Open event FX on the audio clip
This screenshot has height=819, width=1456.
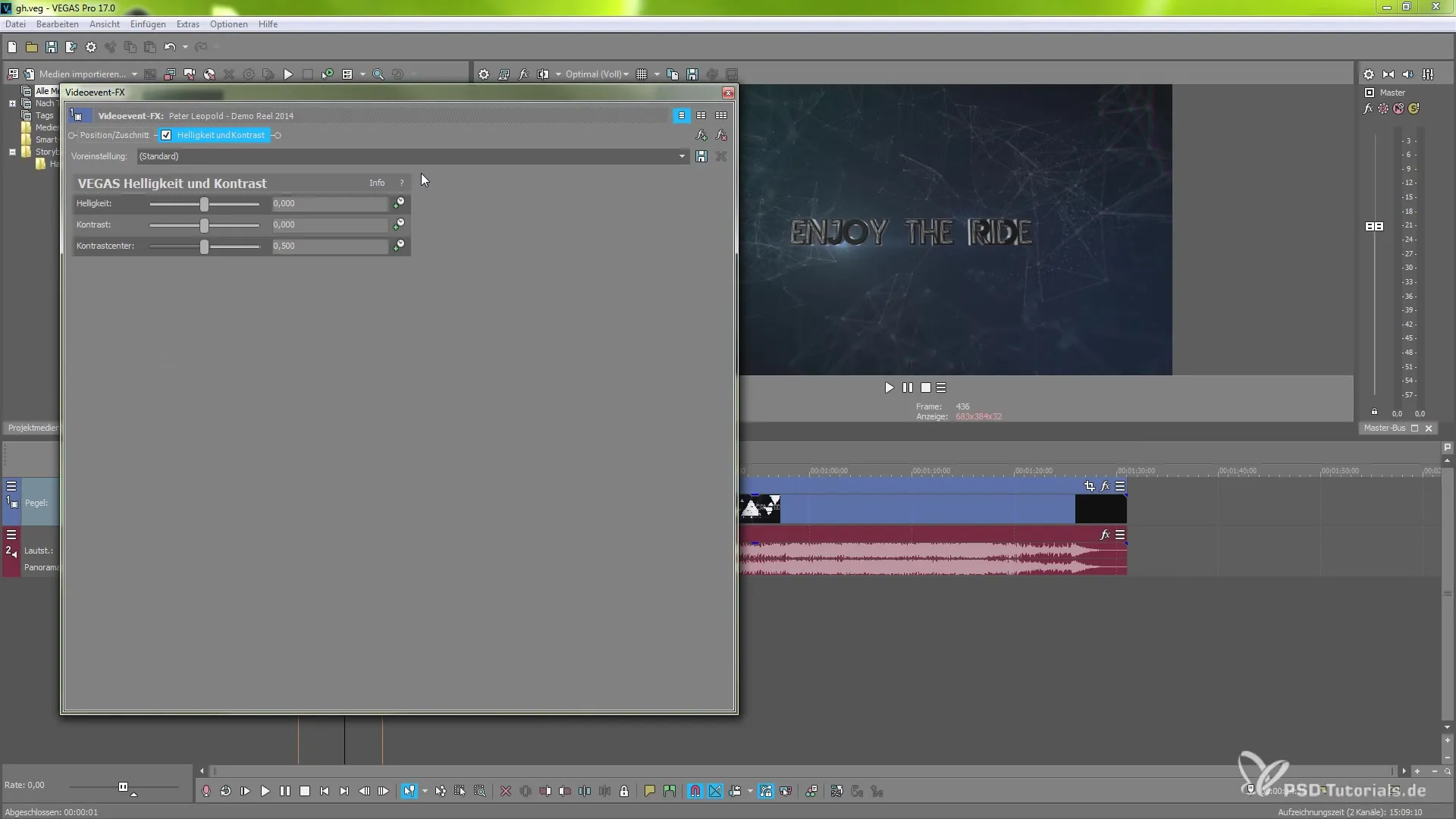tap(1105, 535)
